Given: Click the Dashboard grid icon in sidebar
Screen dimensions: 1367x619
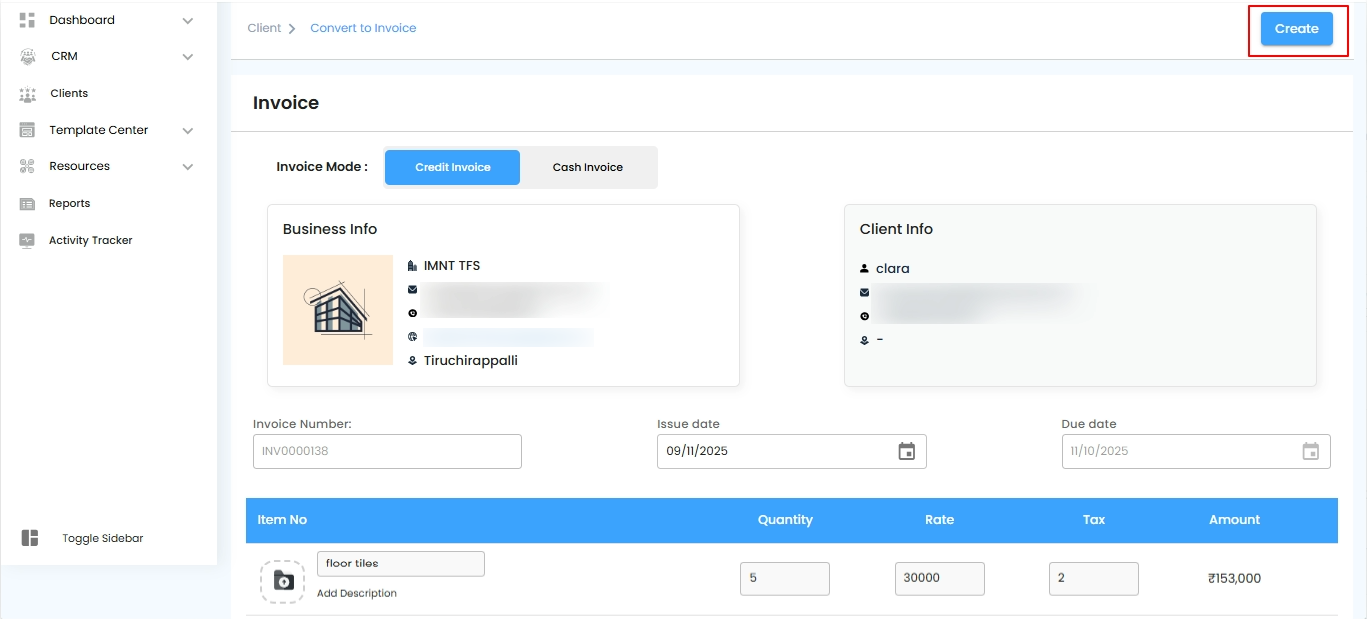Looking at the screenshot, I should (28, 20).
